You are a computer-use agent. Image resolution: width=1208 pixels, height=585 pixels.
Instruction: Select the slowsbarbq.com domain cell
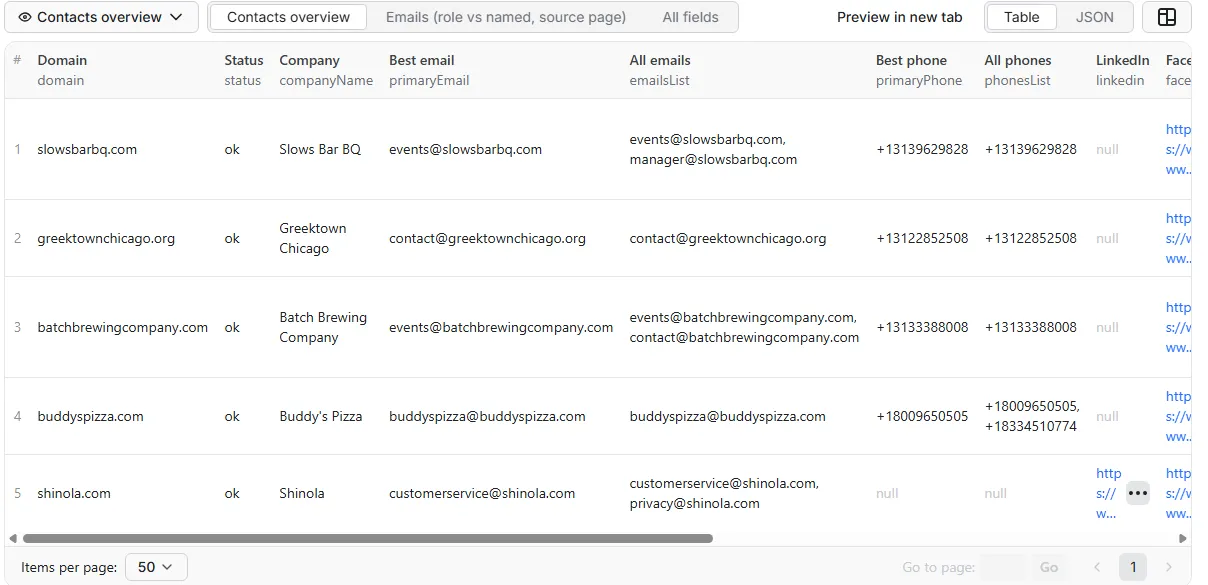[87, 149]
